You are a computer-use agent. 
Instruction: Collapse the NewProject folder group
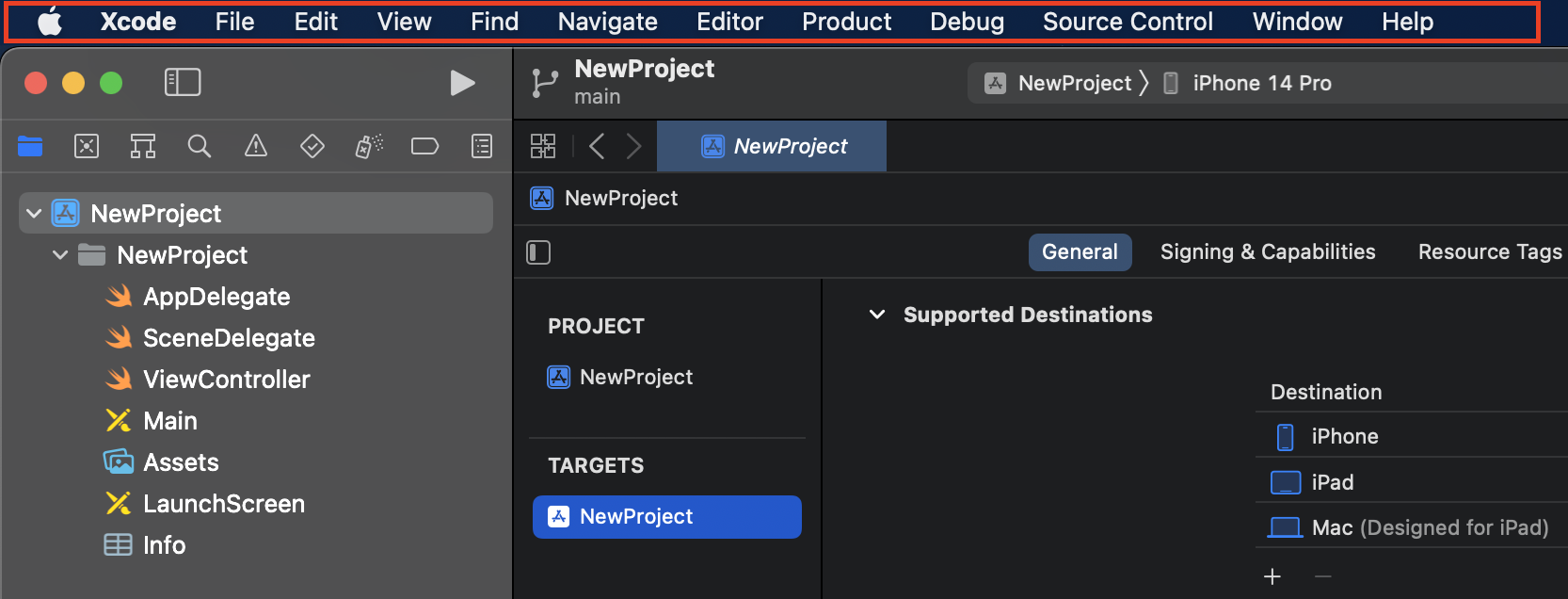60,255
